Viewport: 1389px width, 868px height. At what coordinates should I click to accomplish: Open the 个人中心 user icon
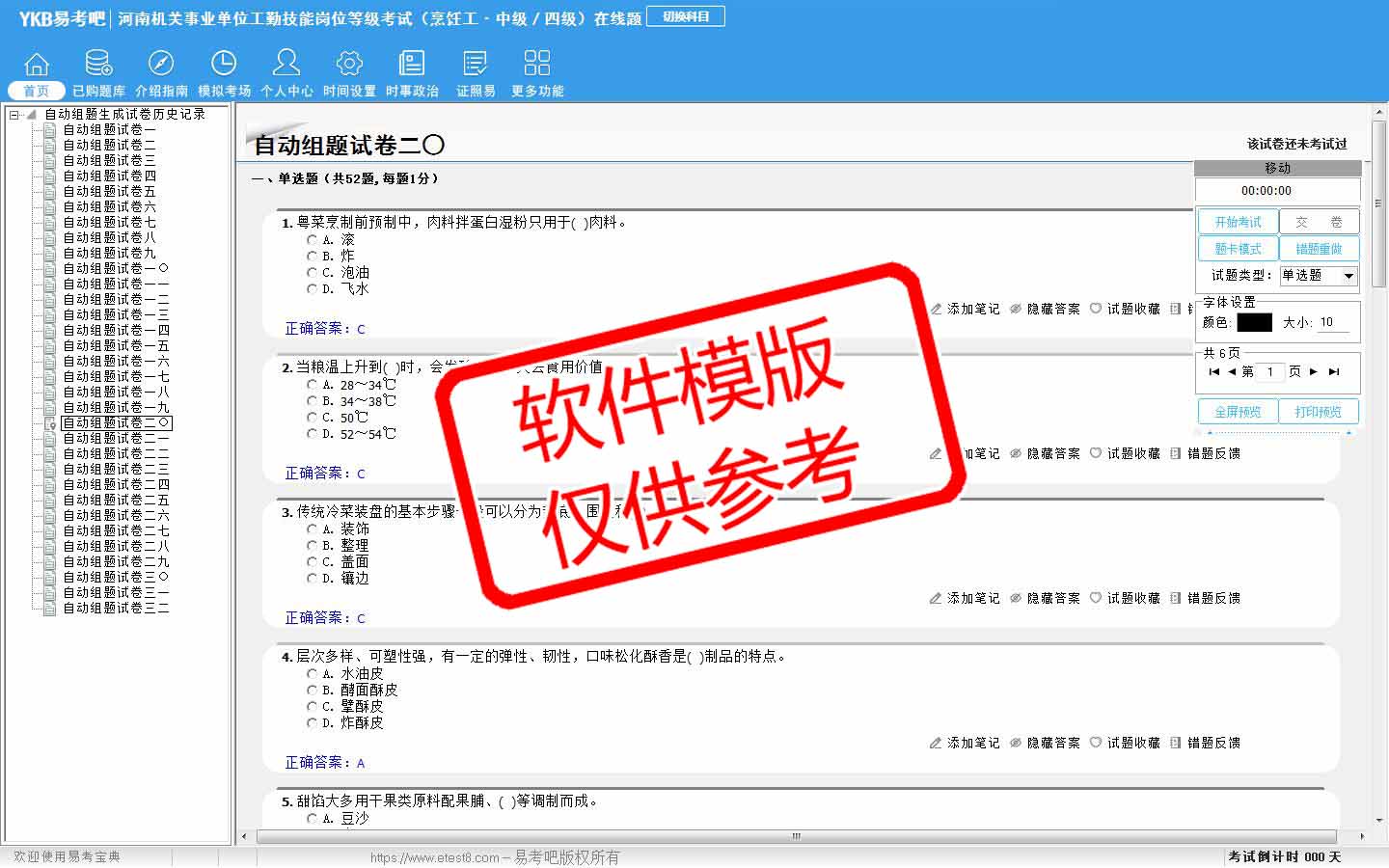(x=286, y=65)
